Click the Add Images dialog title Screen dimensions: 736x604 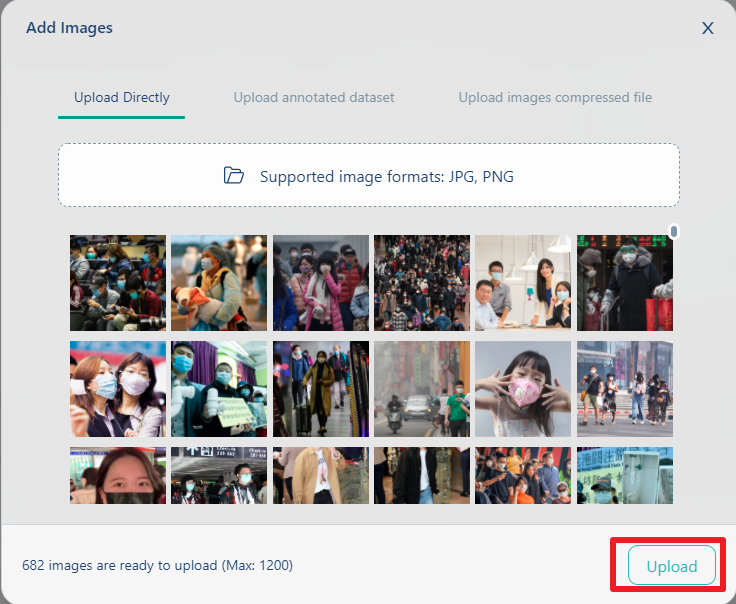pyautogui.click(x=69, y=28)
